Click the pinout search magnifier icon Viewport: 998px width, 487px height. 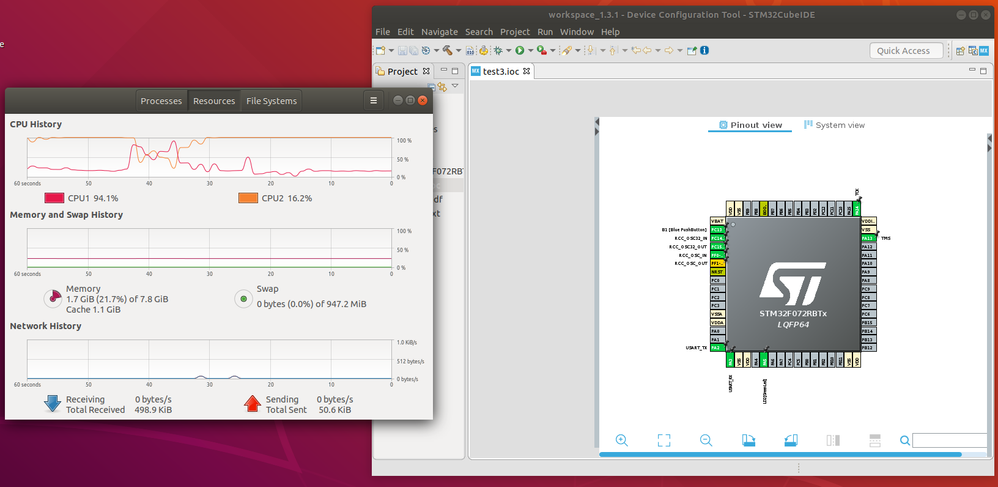904,440
